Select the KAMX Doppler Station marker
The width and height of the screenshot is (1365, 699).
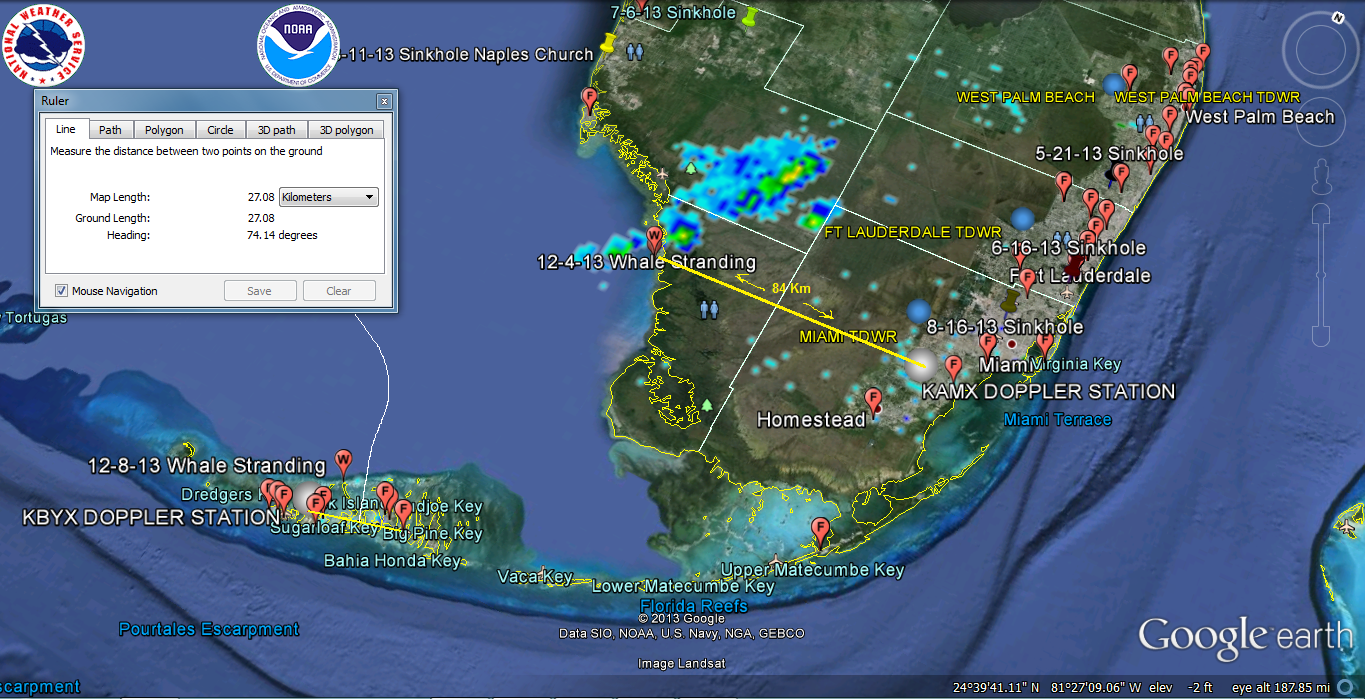[926, 364]
